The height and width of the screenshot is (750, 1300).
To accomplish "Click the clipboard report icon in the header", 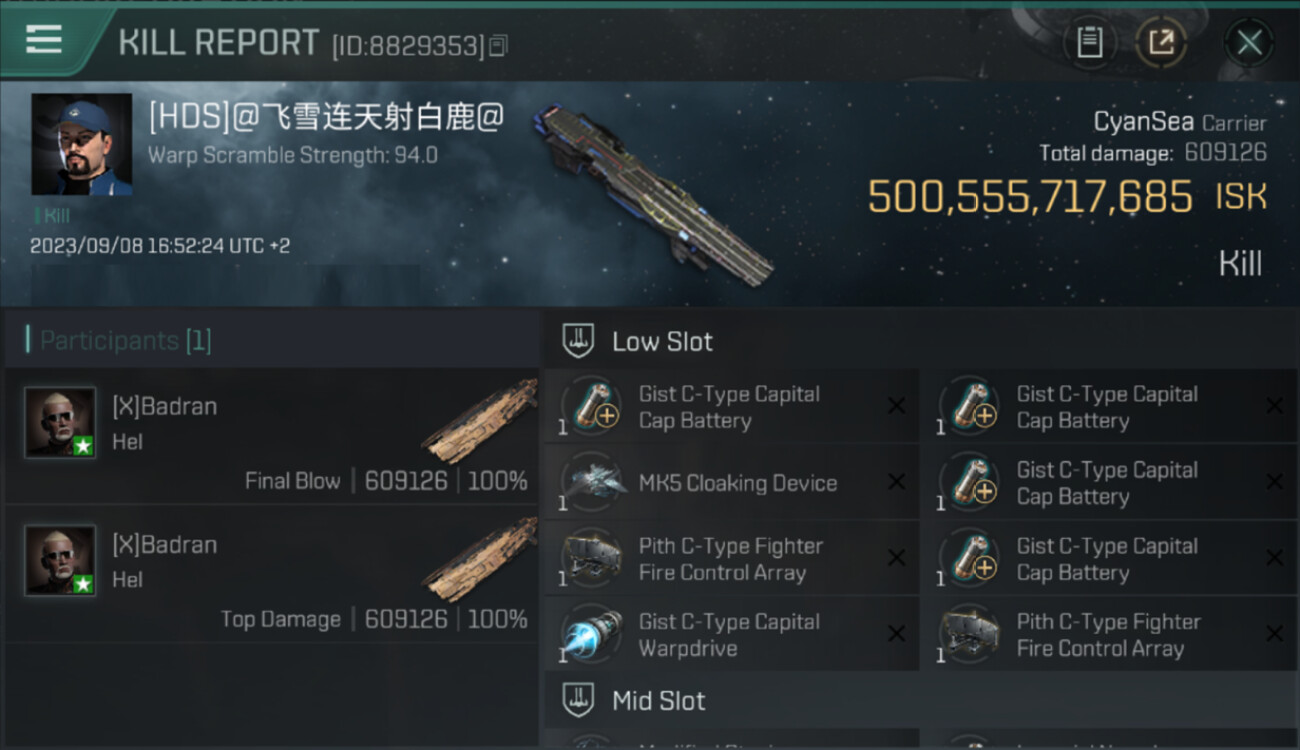I will coord(1089,42).
